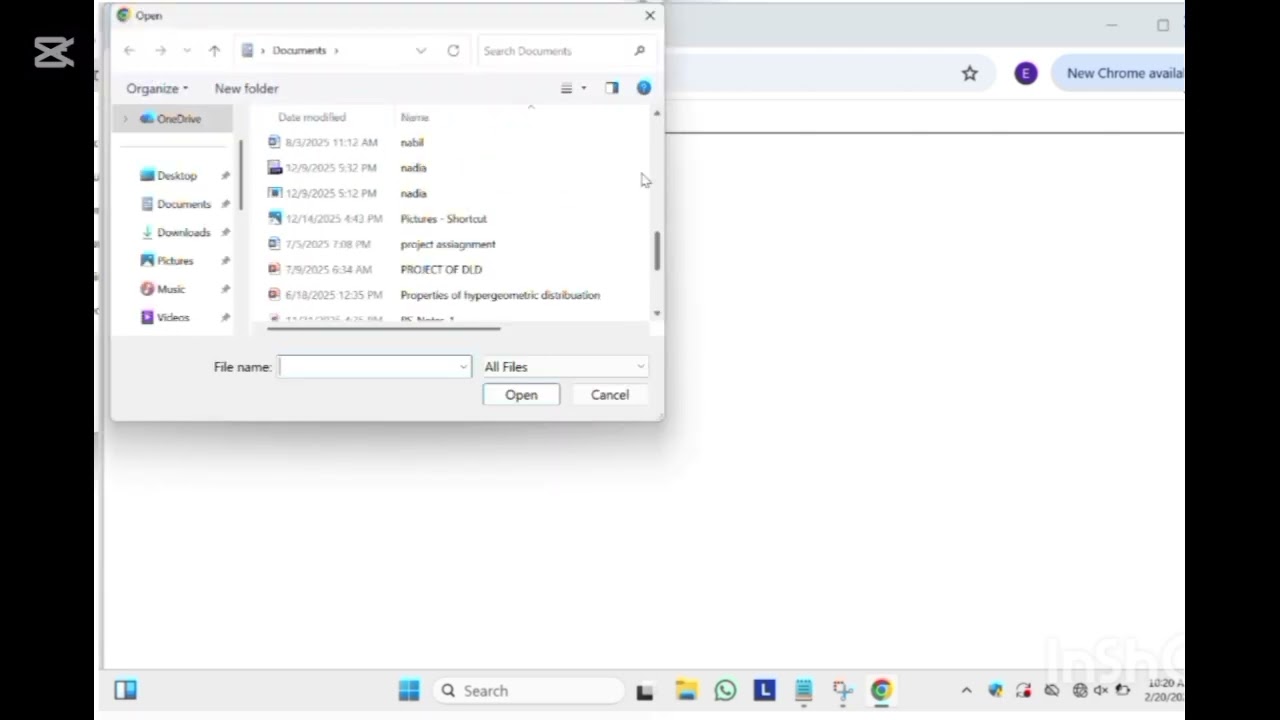Select Pictures - Shortcut item
The image size is (1280, 720).
(443, 219)
